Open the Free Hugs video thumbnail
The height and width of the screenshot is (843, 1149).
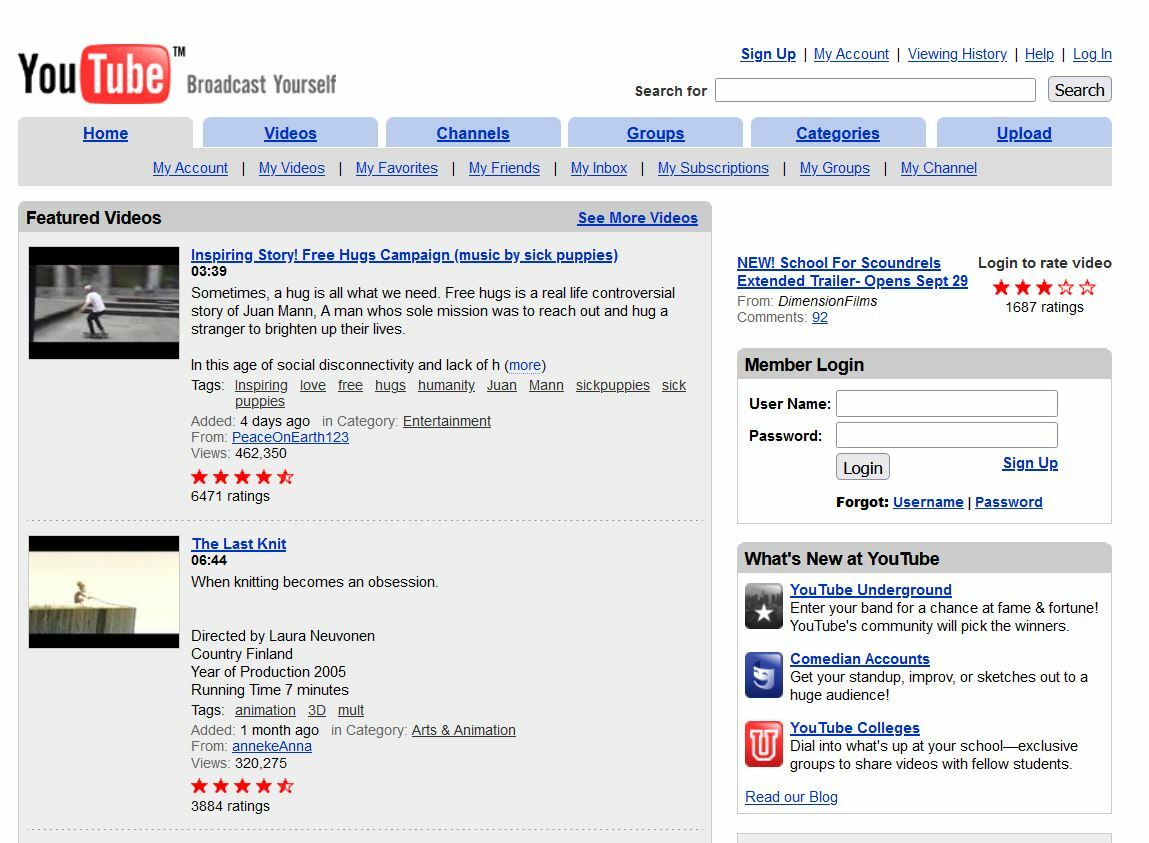point(104,303)
